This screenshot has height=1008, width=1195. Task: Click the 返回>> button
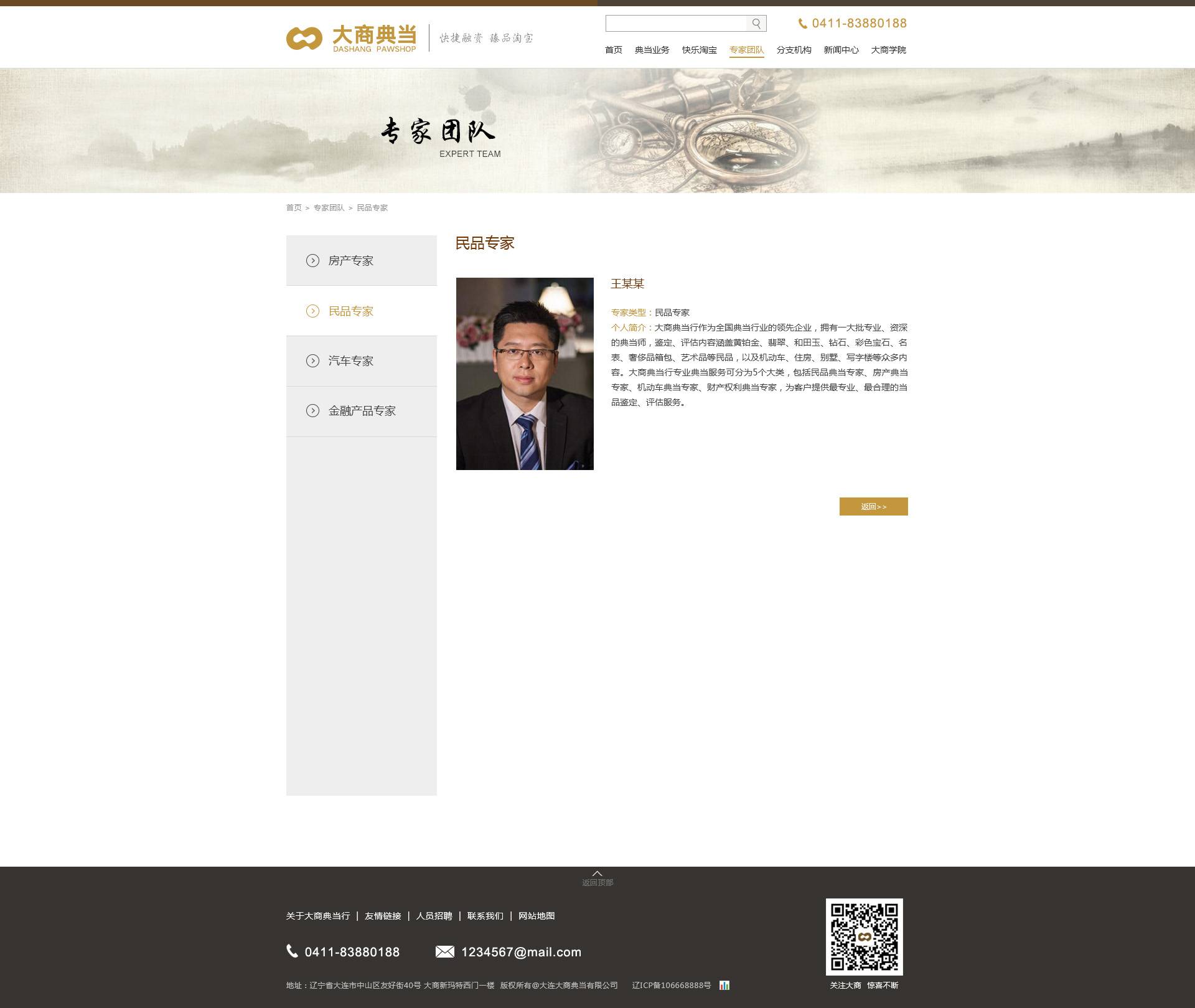click(x=873, y=506)
